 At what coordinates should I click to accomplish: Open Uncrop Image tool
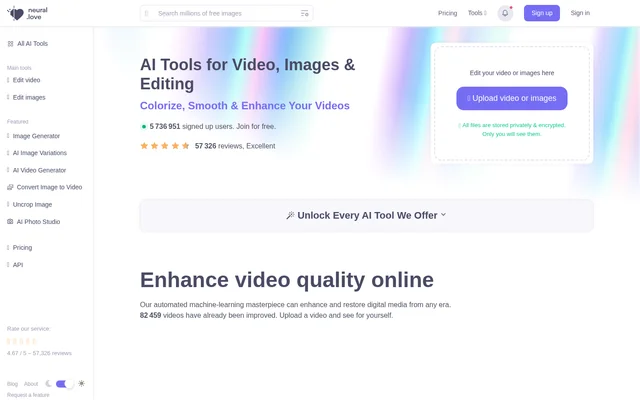(29, 204)
